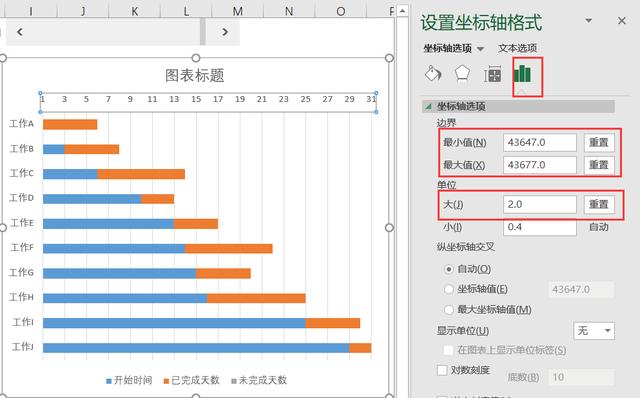This screenshot has width=640, height=398.
Task: Open the Size & Properties icon
Action: tap(493, 74)
